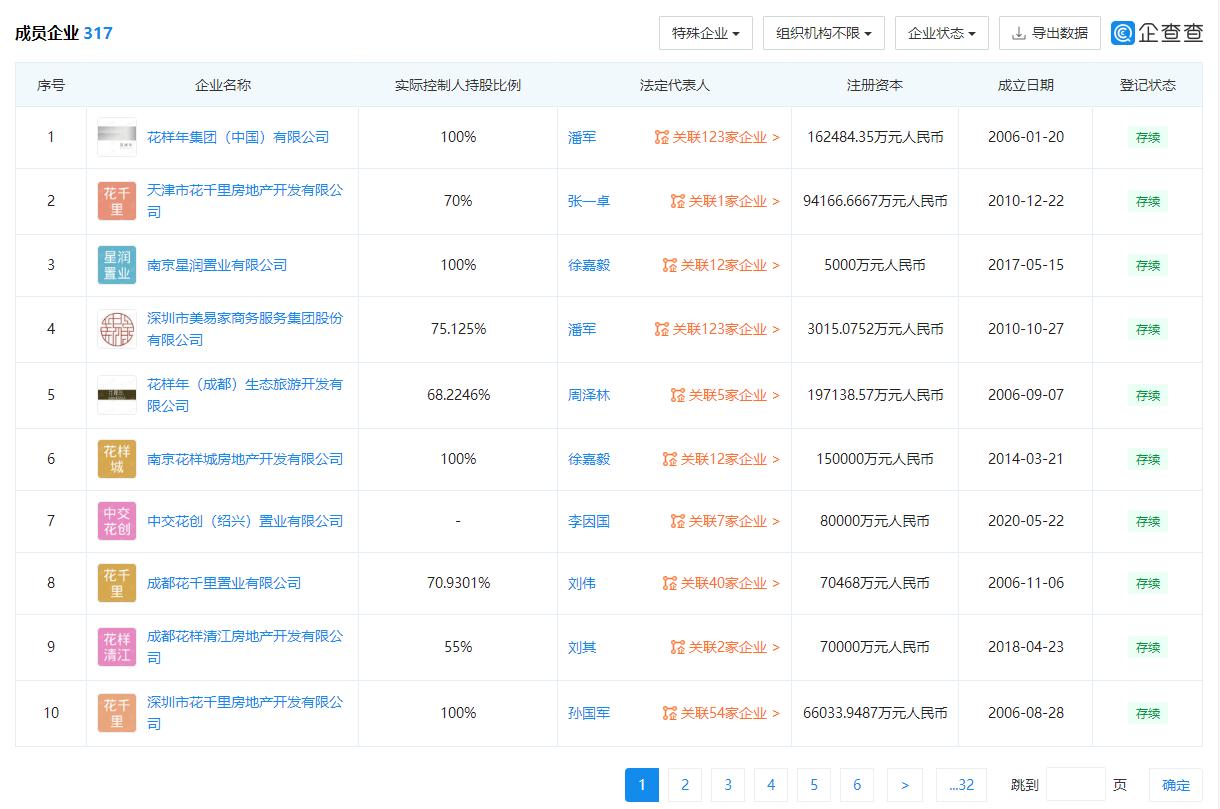Open company 成都花千里置业有限公司
Viewport: 1220px width, 809px height.
click(224, 583)
